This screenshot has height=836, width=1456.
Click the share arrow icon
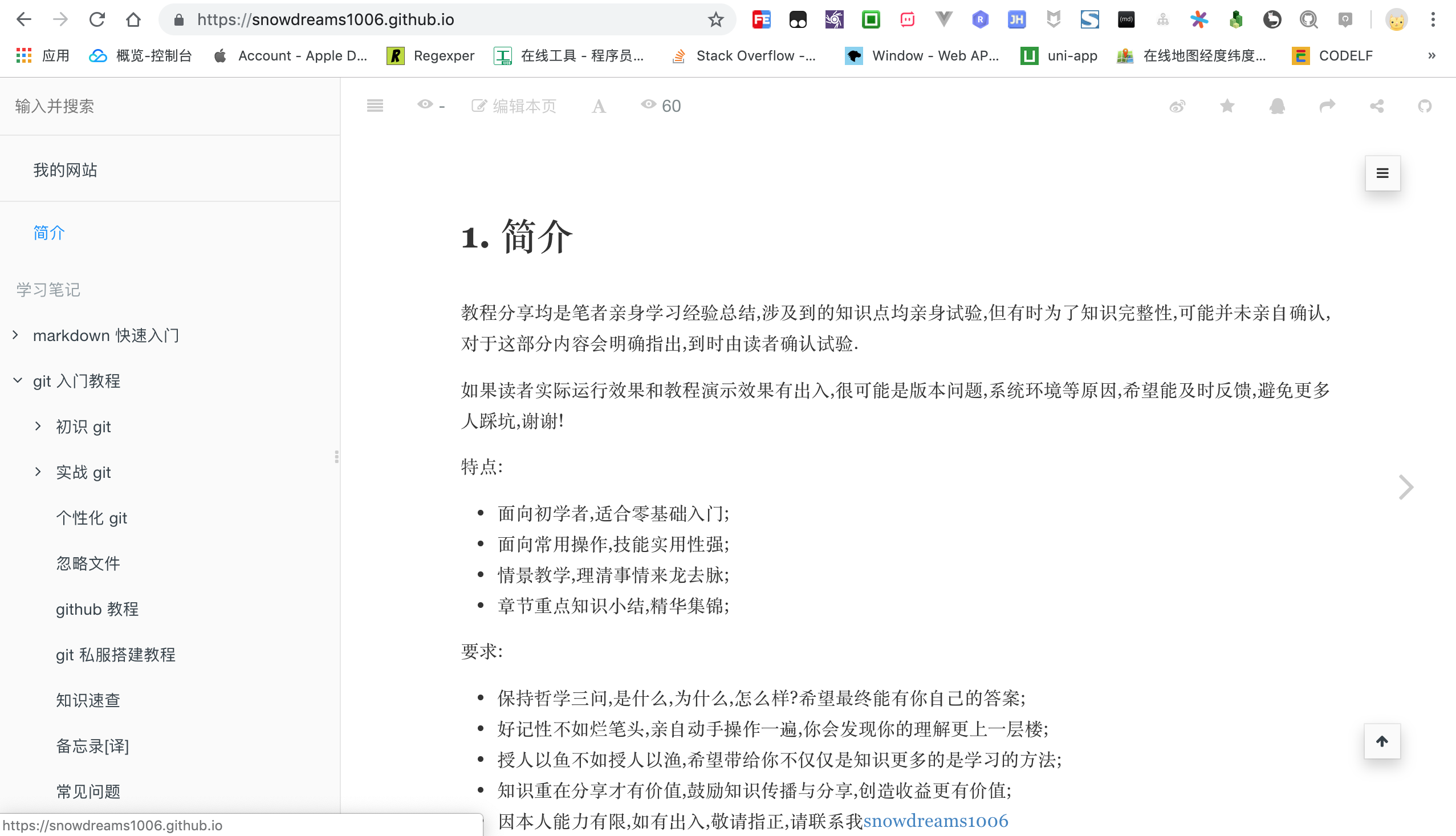point(1327,105)
